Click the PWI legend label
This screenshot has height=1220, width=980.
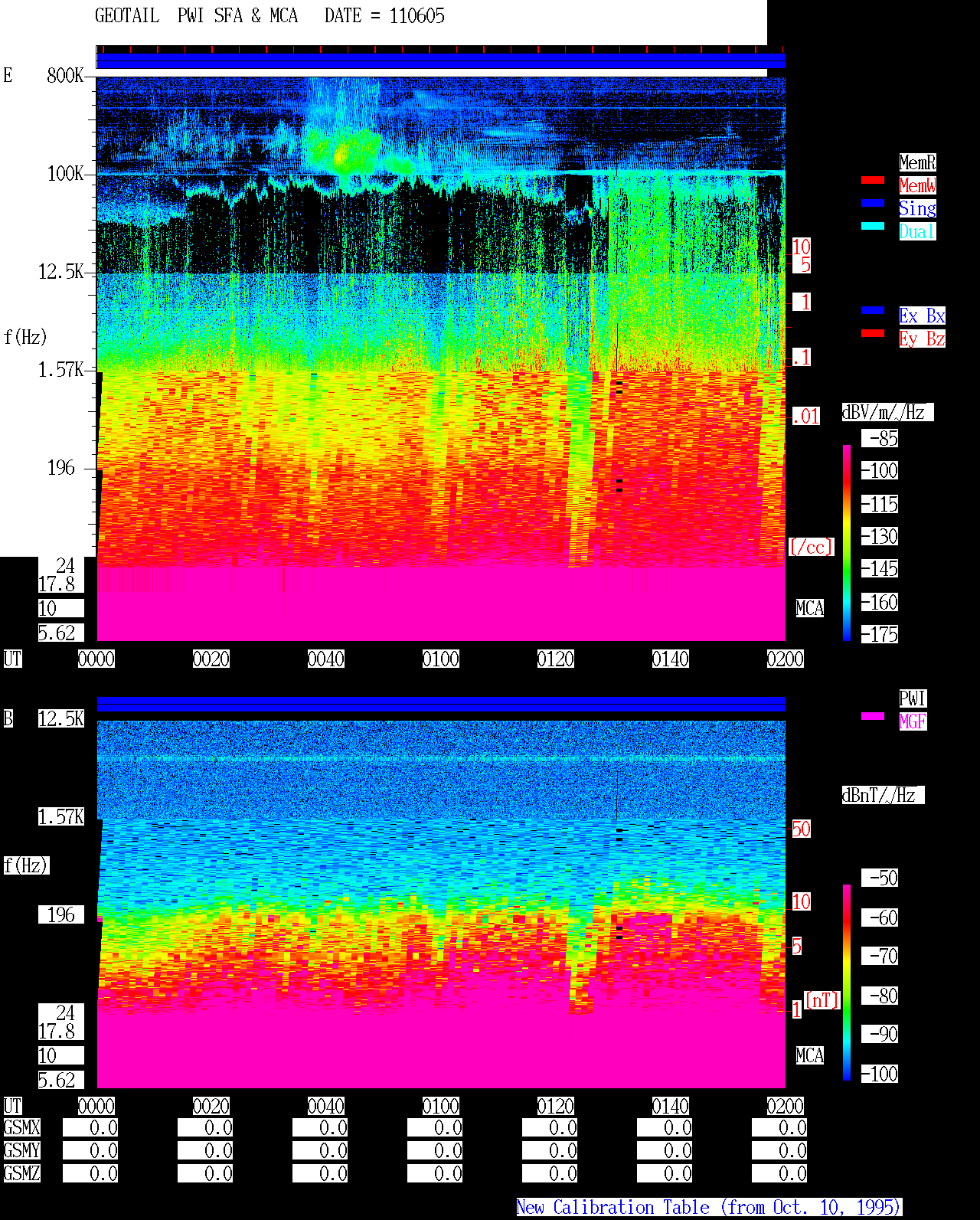coord(913,698)
